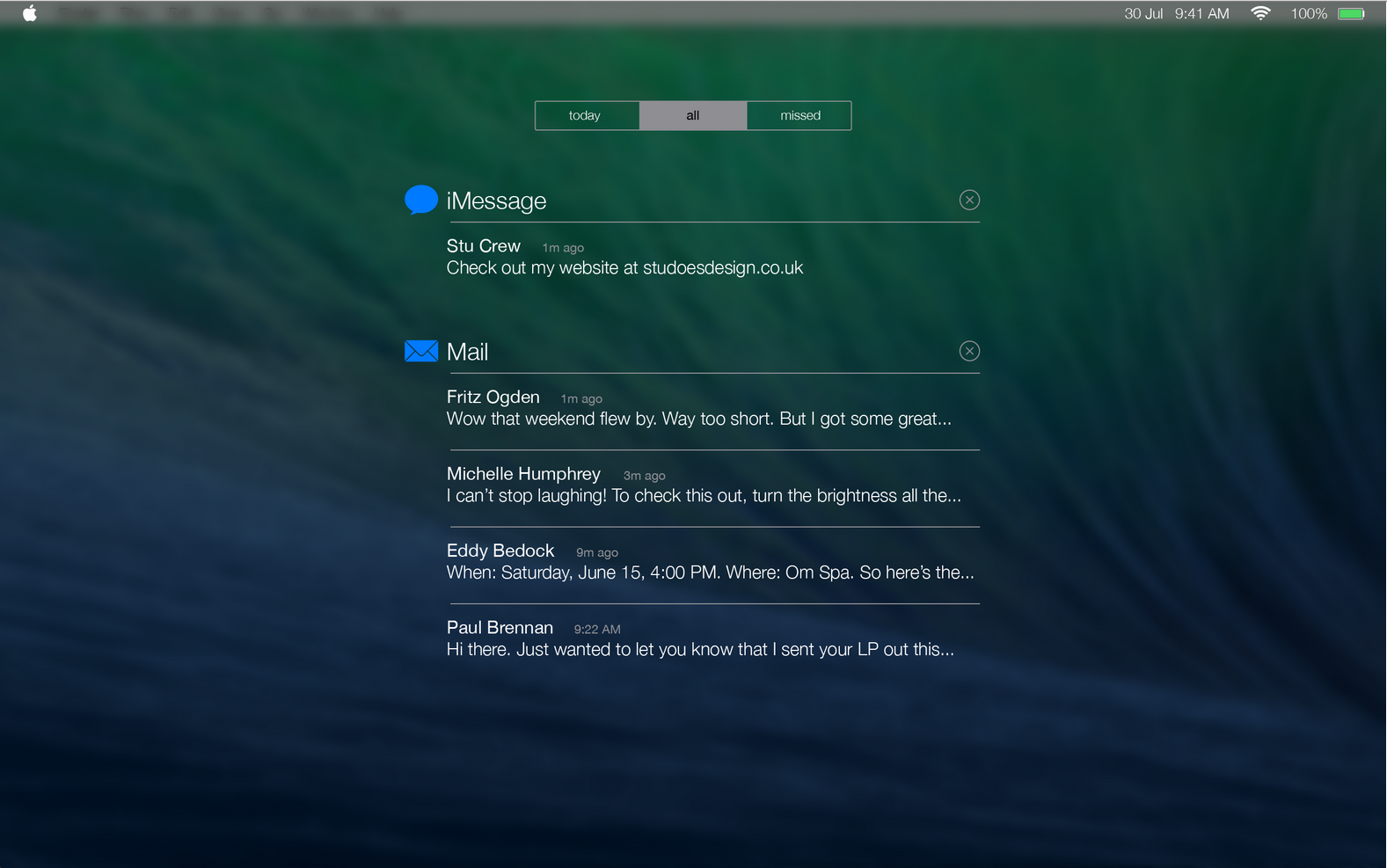Switch to the today tab

point(587,115)
